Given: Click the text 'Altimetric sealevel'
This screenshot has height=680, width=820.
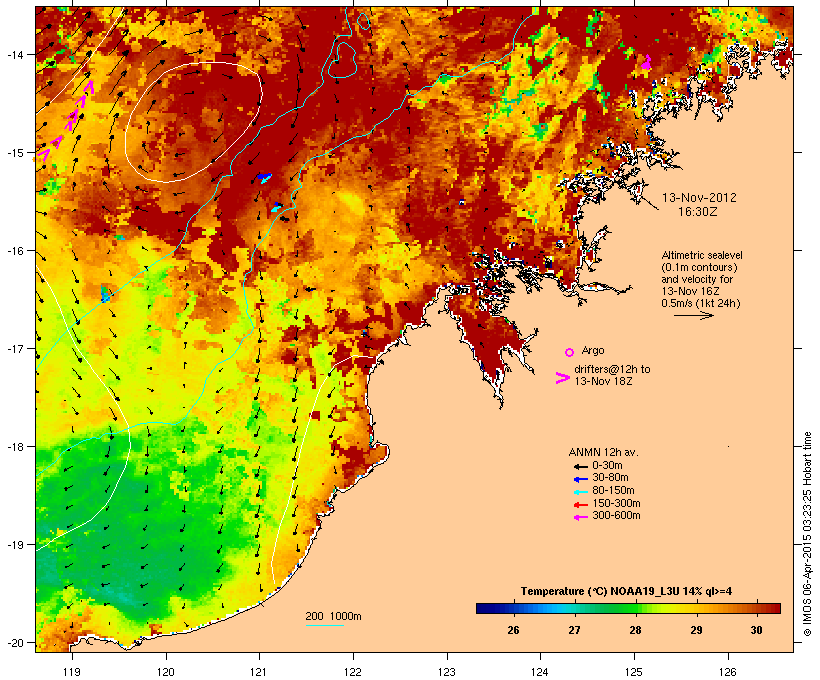Looking at the screenshot, I should click(702, 255).
